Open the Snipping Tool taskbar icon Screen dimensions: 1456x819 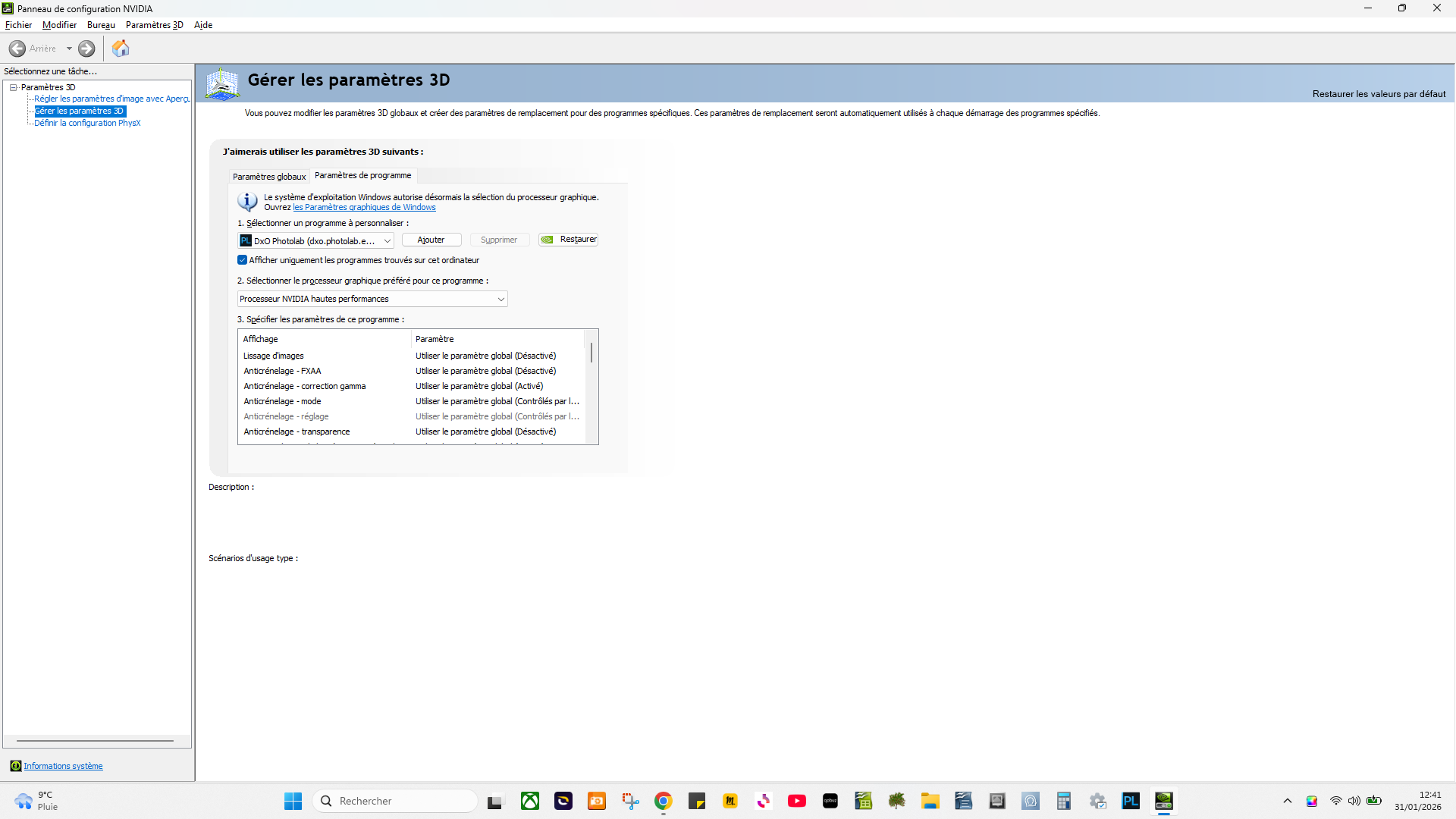(x=630, y=801)
